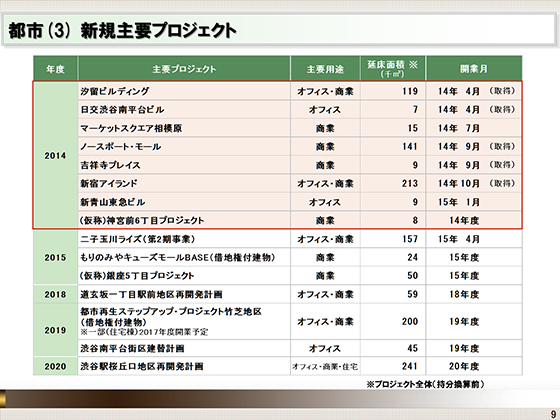Click page number 9

(x=553, y=414)
